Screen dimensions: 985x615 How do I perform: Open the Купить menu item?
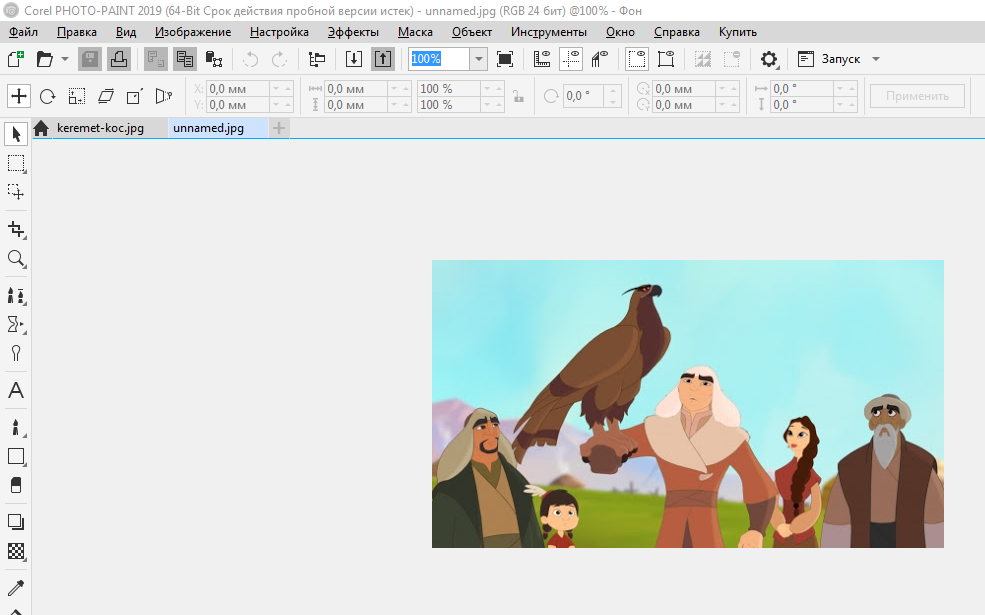coord(737,32)
